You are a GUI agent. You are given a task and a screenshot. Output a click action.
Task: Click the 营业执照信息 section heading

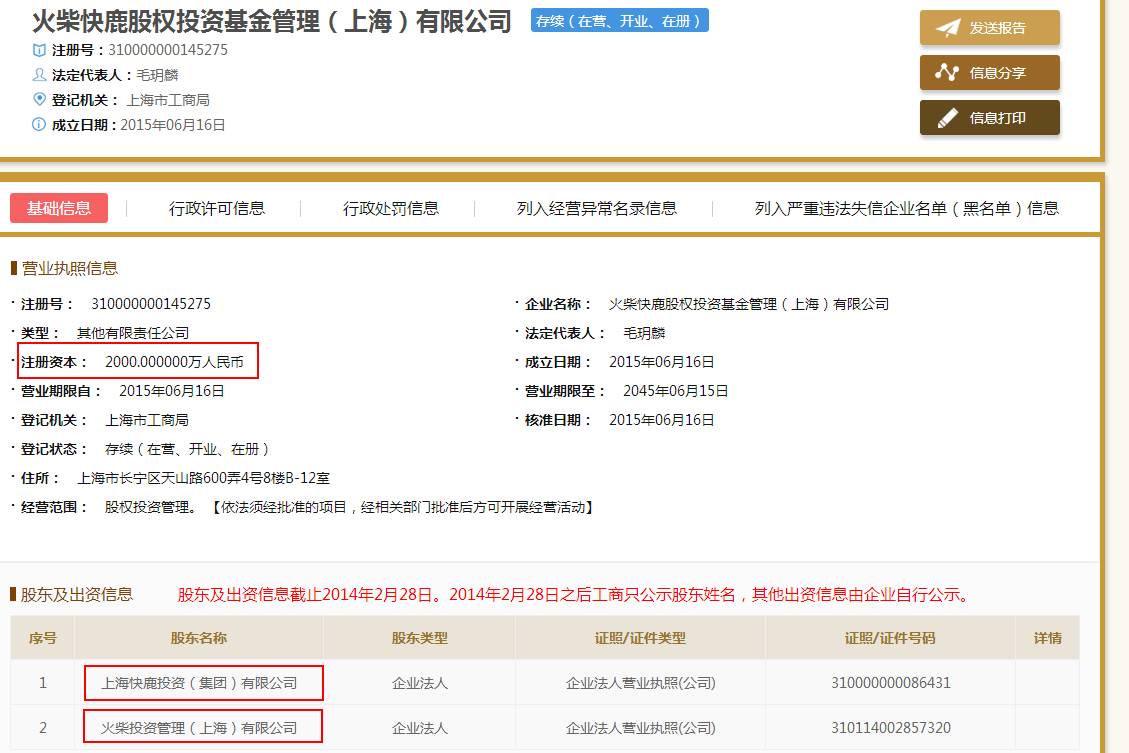[70, 269]
